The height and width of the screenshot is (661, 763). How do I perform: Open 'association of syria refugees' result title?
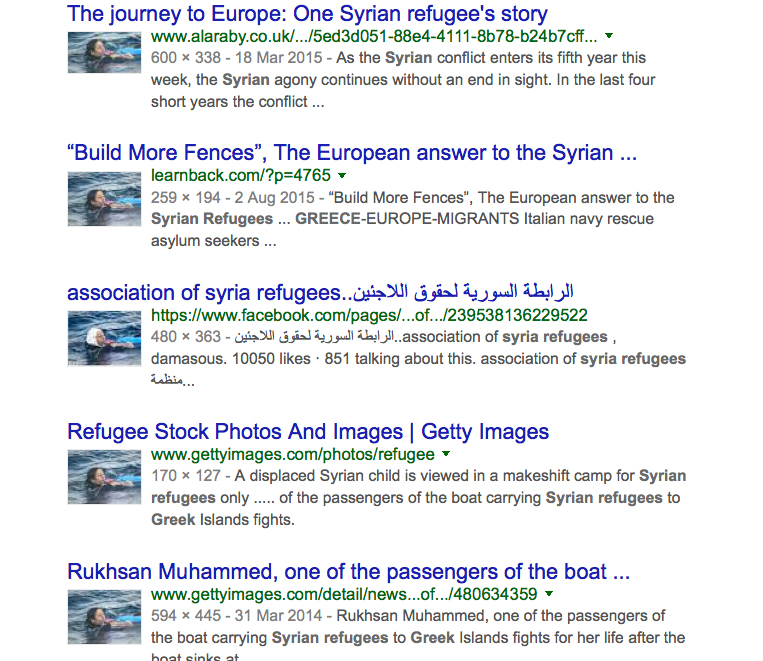tap(320, 293)
